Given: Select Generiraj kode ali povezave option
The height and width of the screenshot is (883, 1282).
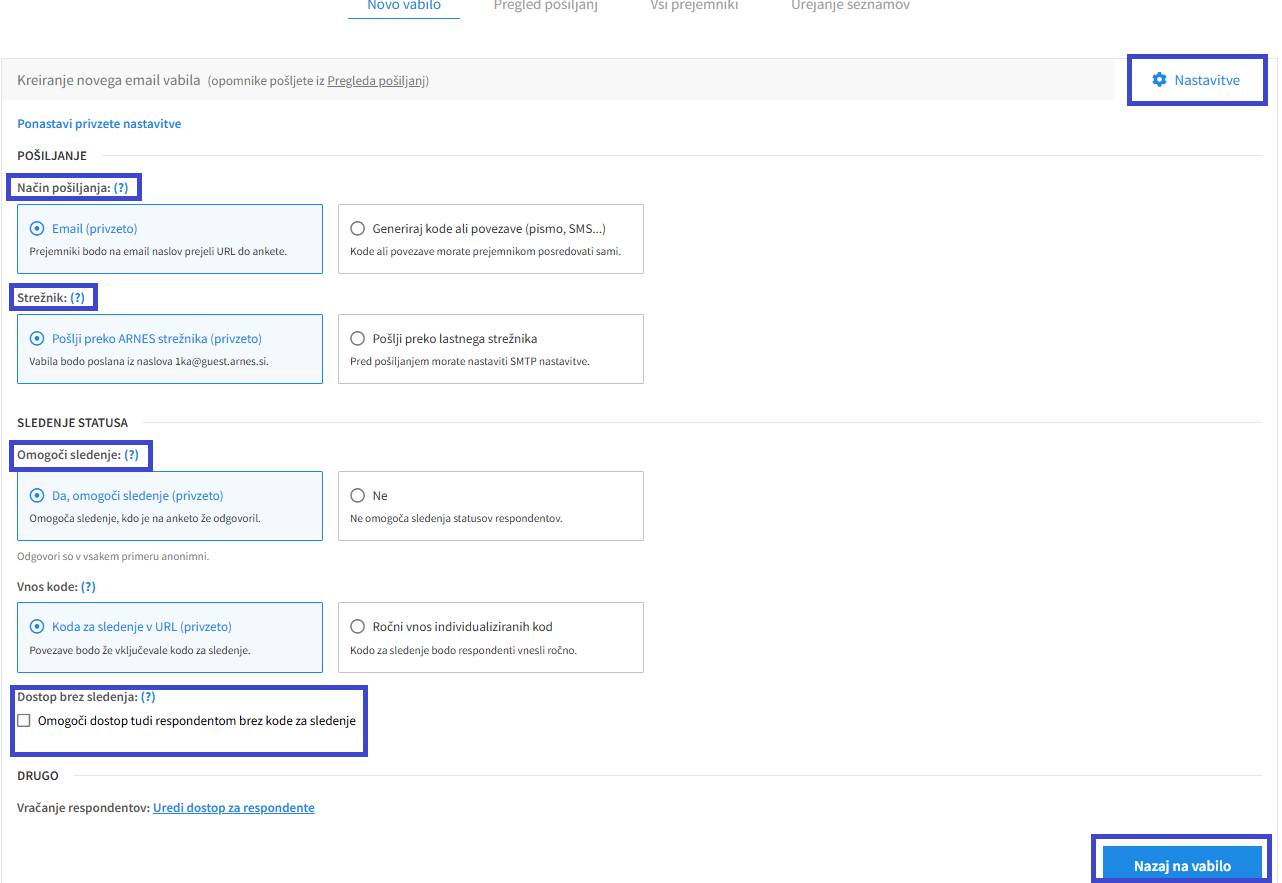Looking at the screenshot, I should tap(491, 239).
